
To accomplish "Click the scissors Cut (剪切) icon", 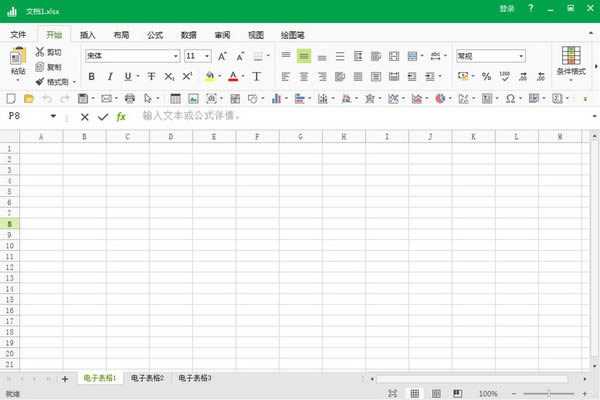I will tap(40, 52).
